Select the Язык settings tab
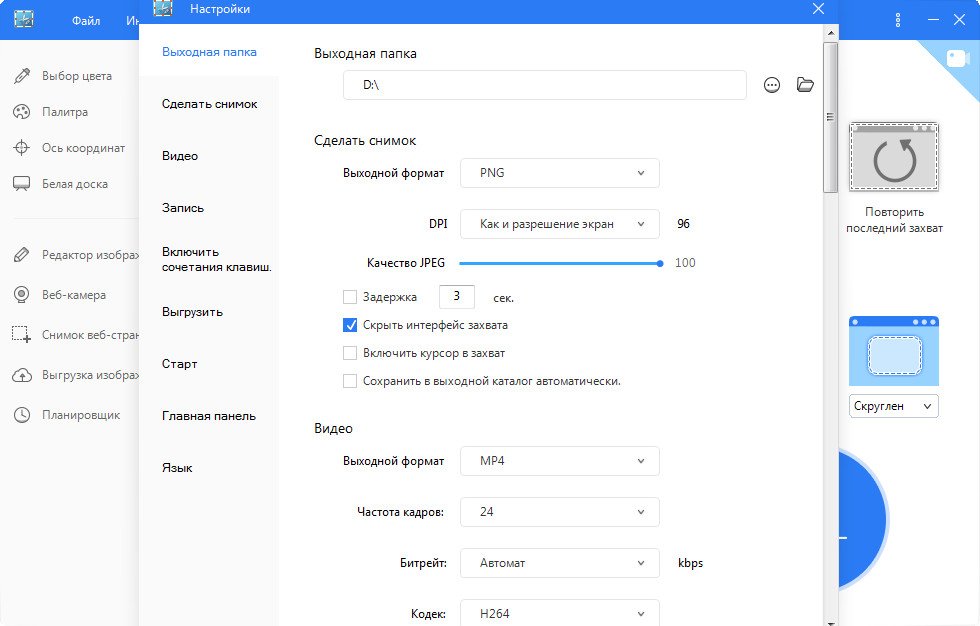Image resolution: width=980 pixels, height=626 pixels. (x=178, y=467)
